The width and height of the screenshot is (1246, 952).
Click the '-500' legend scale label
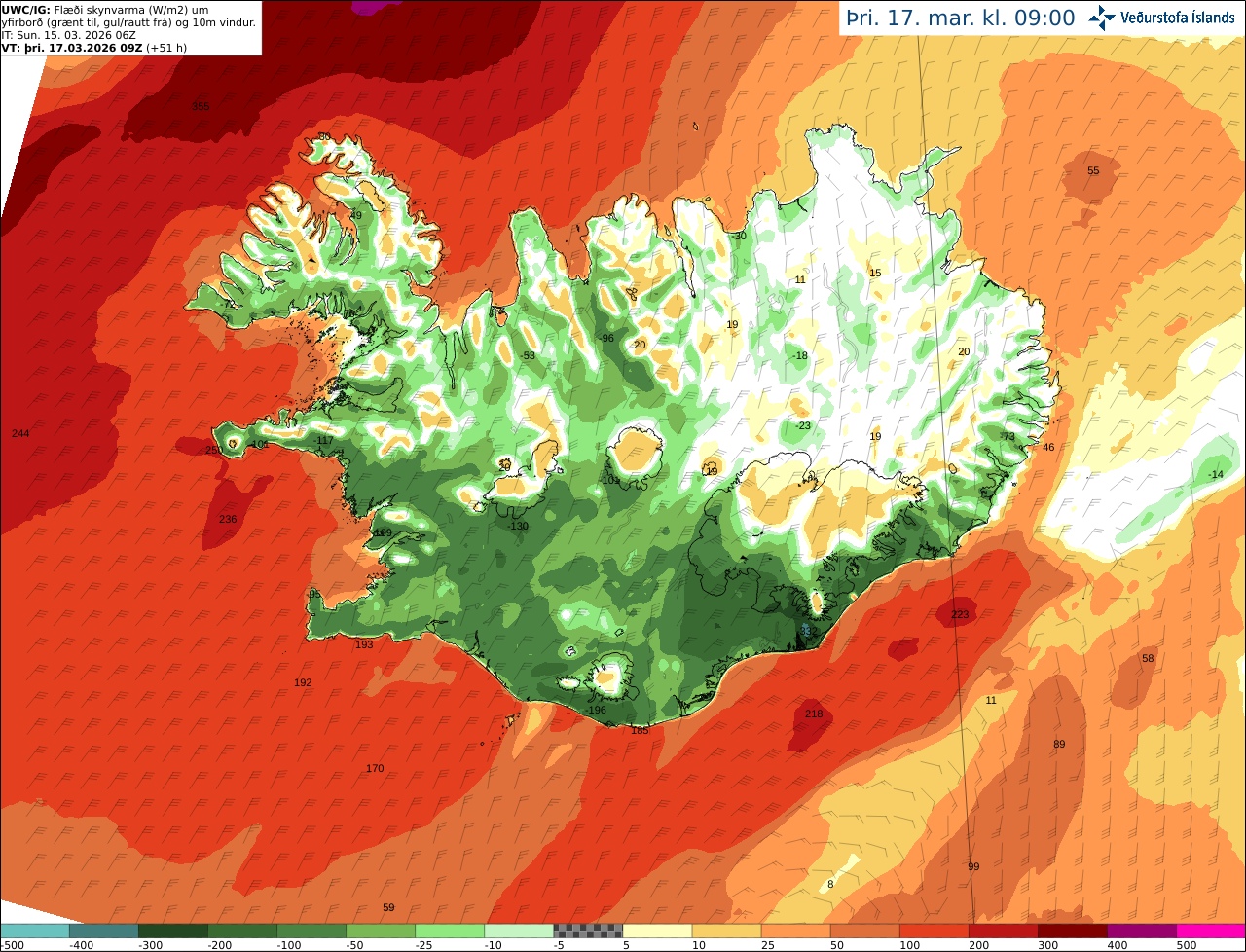click(x=12, y=945)
